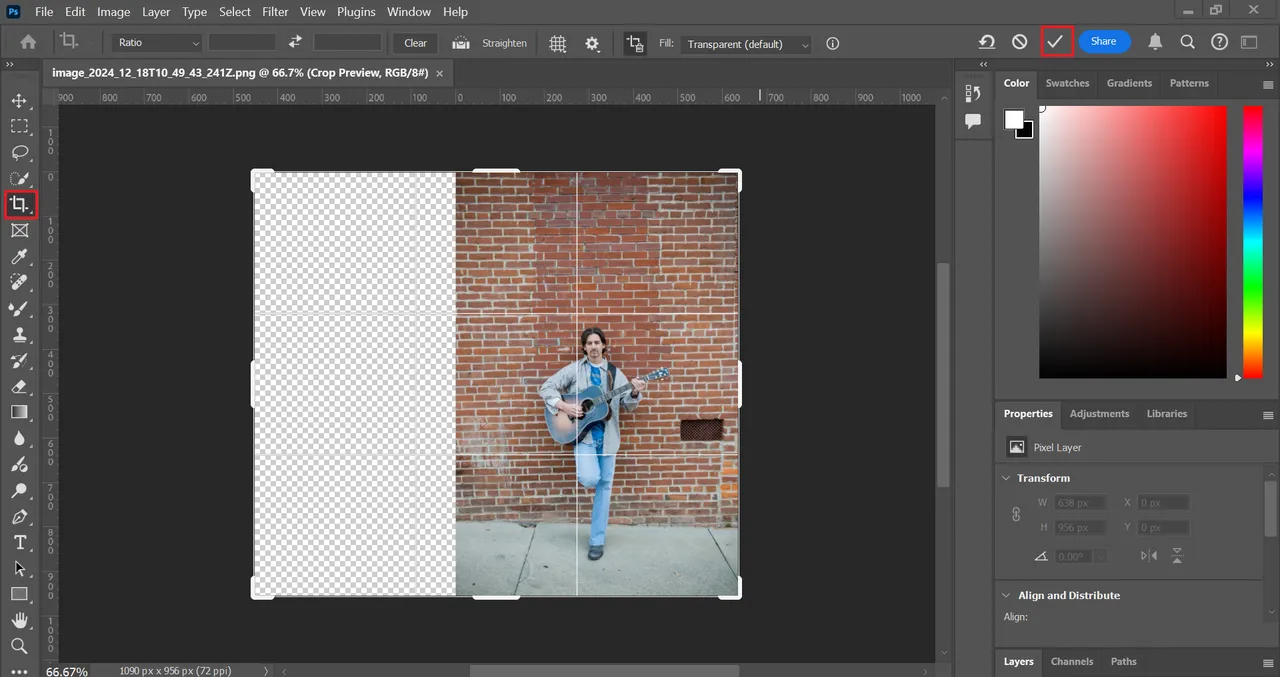Toggle the link for width and height
The height and width of the screenshot is (677, 1280).
(1016, 514)
